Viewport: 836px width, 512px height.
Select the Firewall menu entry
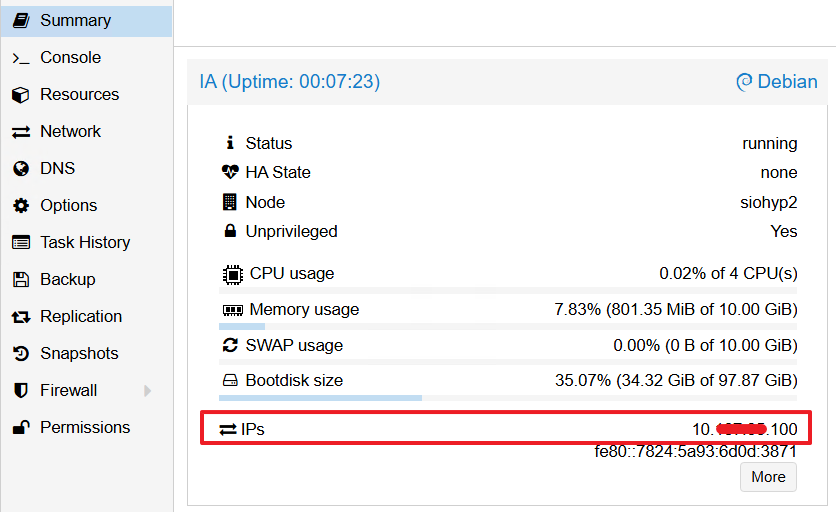point(68,391)
